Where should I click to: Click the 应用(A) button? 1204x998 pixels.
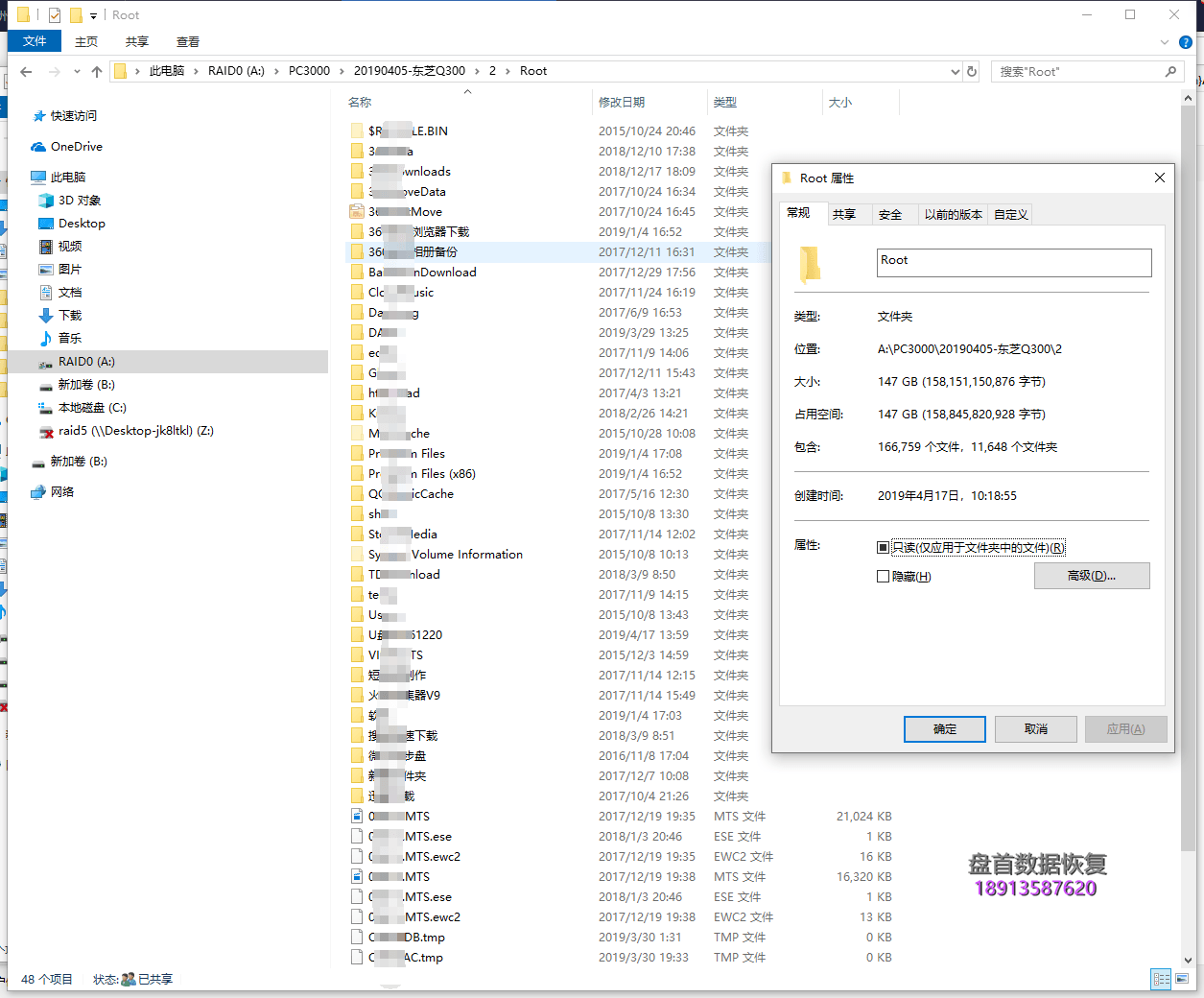pyautogui.click(x=1126, y=729)
